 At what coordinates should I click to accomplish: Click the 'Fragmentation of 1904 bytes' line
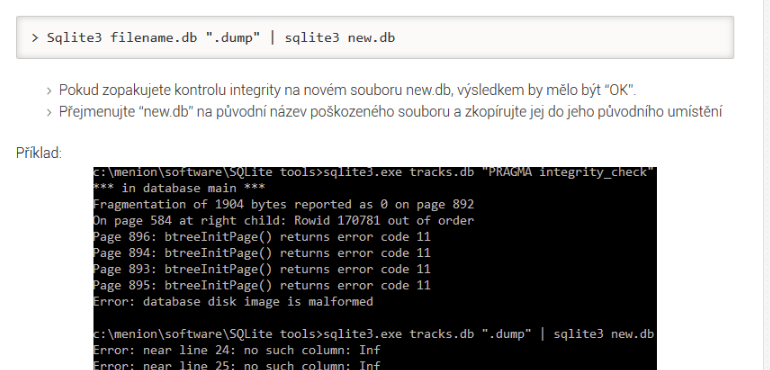[284, 204]
